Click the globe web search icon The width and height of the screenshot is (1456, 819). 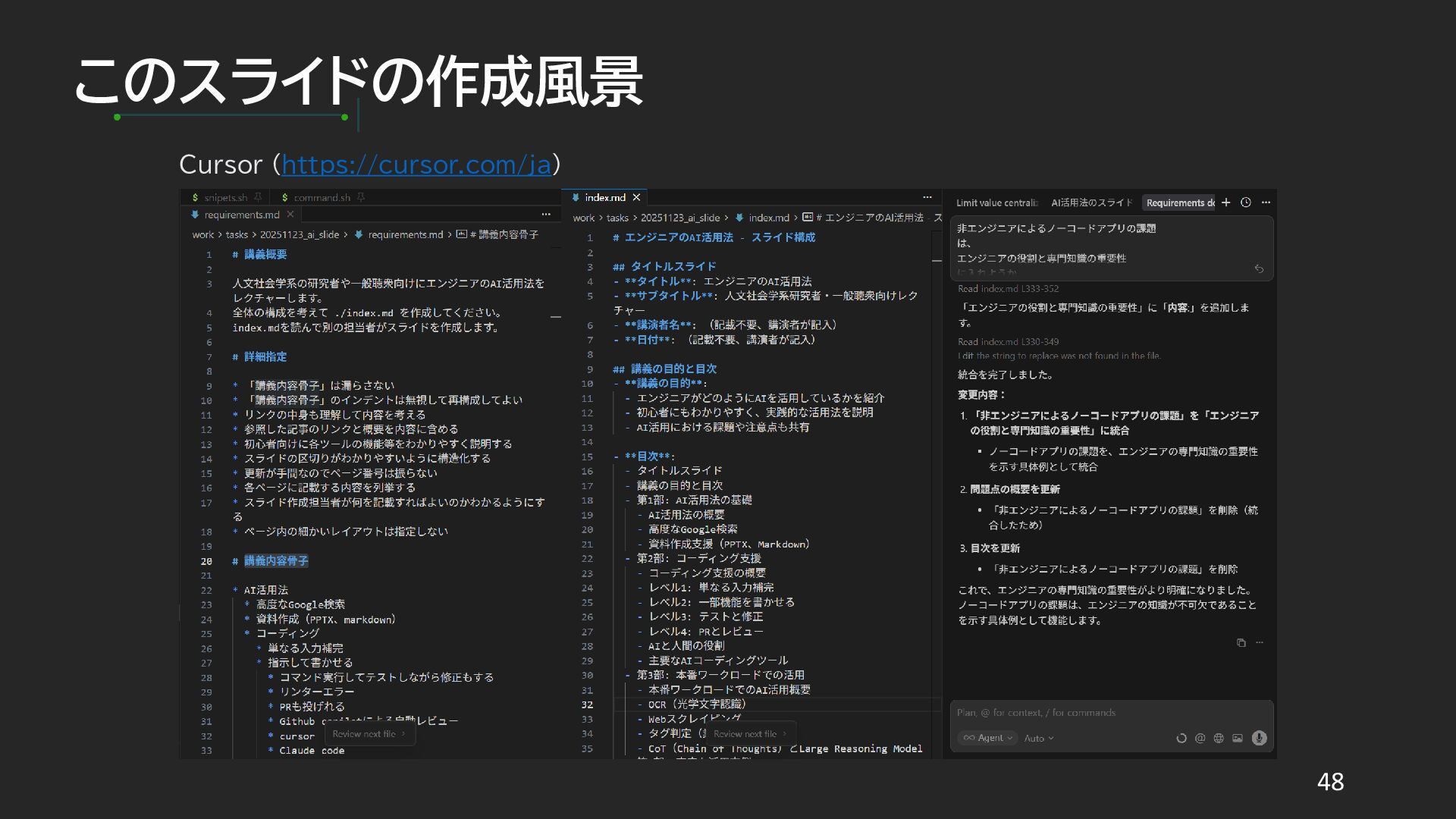coord(1219,738)
